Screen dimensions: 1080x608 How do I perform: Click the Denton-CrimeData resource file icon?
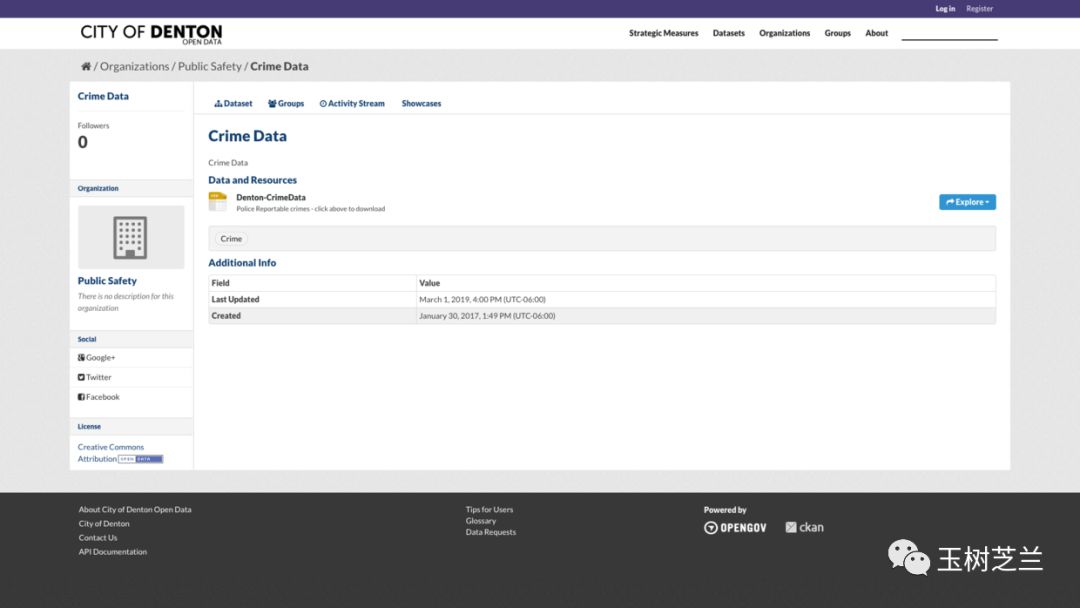[x=218, y=202]
